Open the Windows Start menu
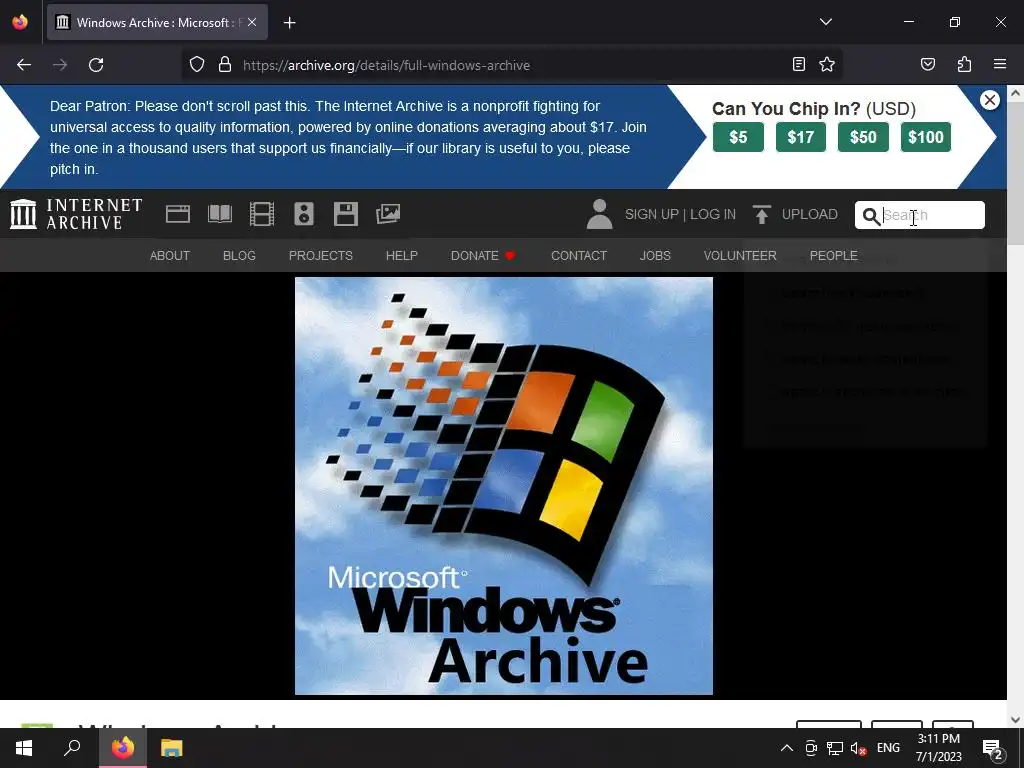The image size is (1024, 768). point(24,748)
